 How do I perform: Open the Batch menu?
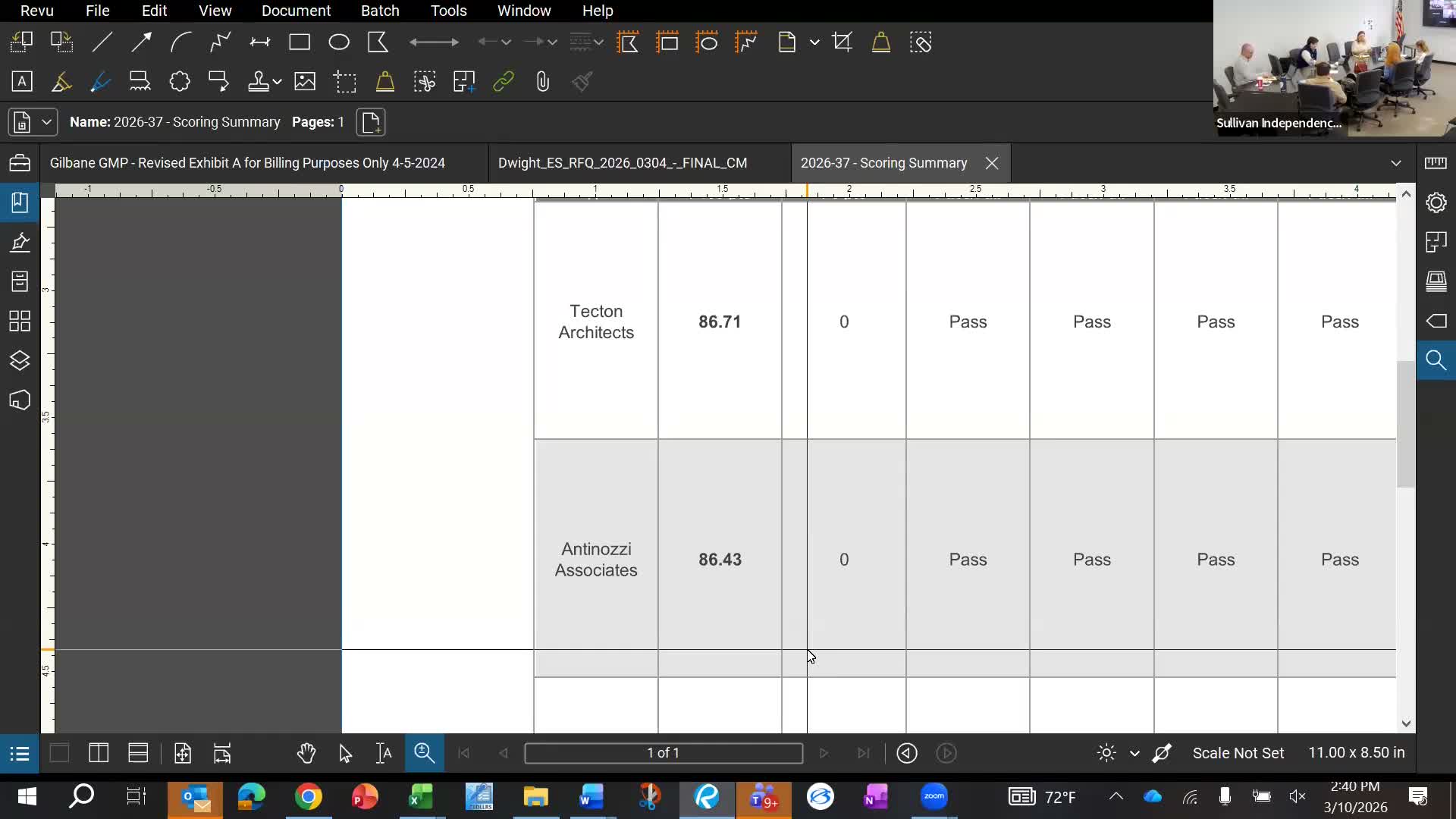click(x=380, y=11)
